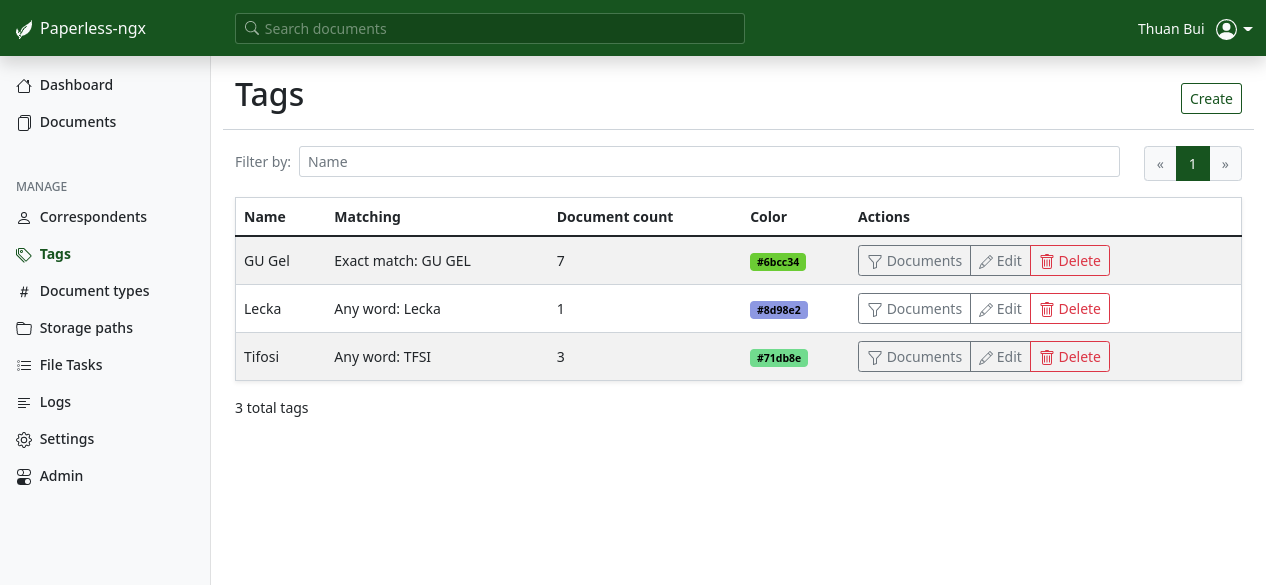
Task: Open Logs from the sidebar menu
Action: coord(55,402)
